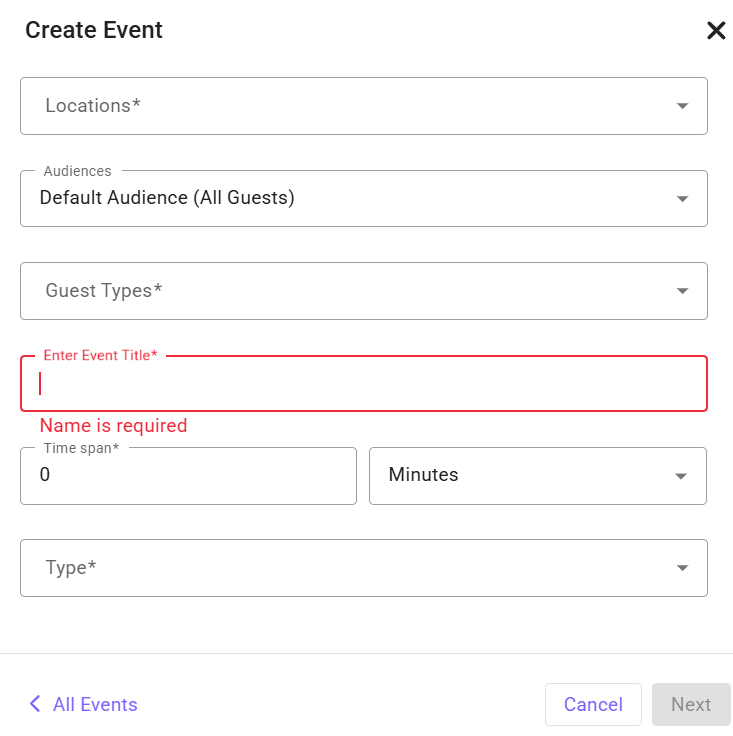
Task: Click the Locations dropdown arrow icon
Action: (x=682, y=106)
